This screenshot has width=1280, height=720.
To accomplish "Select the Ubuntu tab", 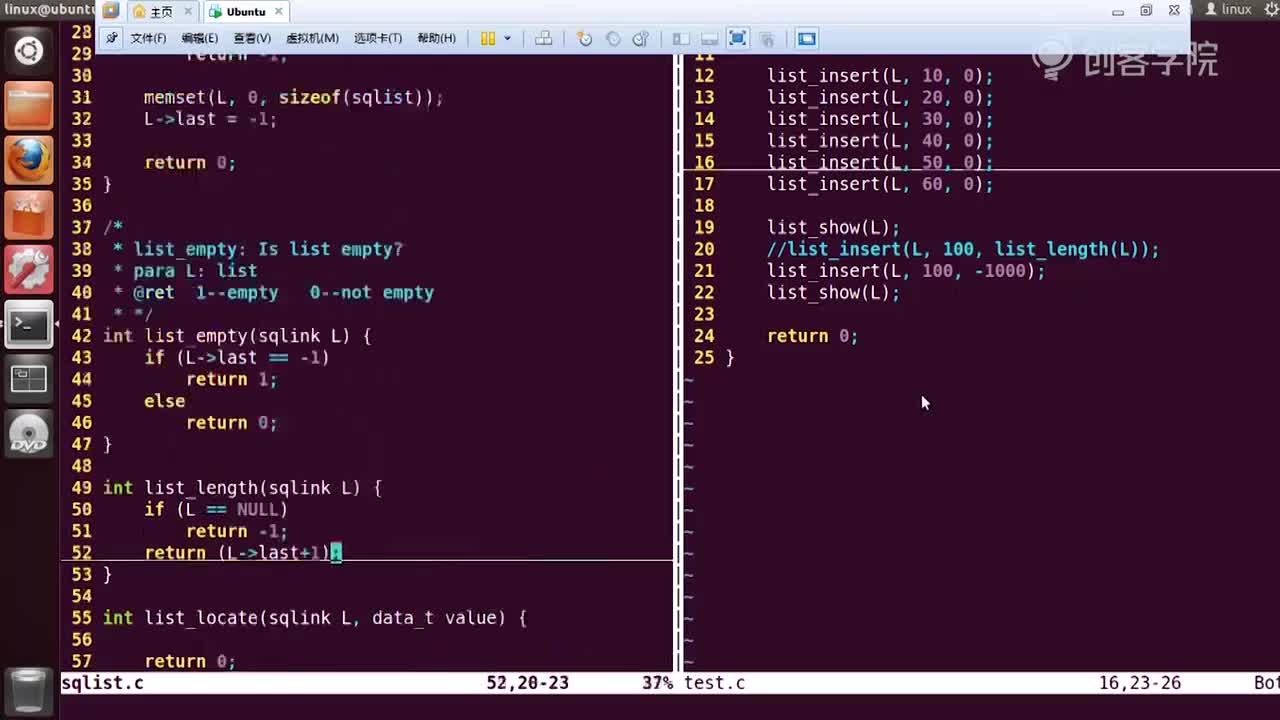I will click(246, 12).
